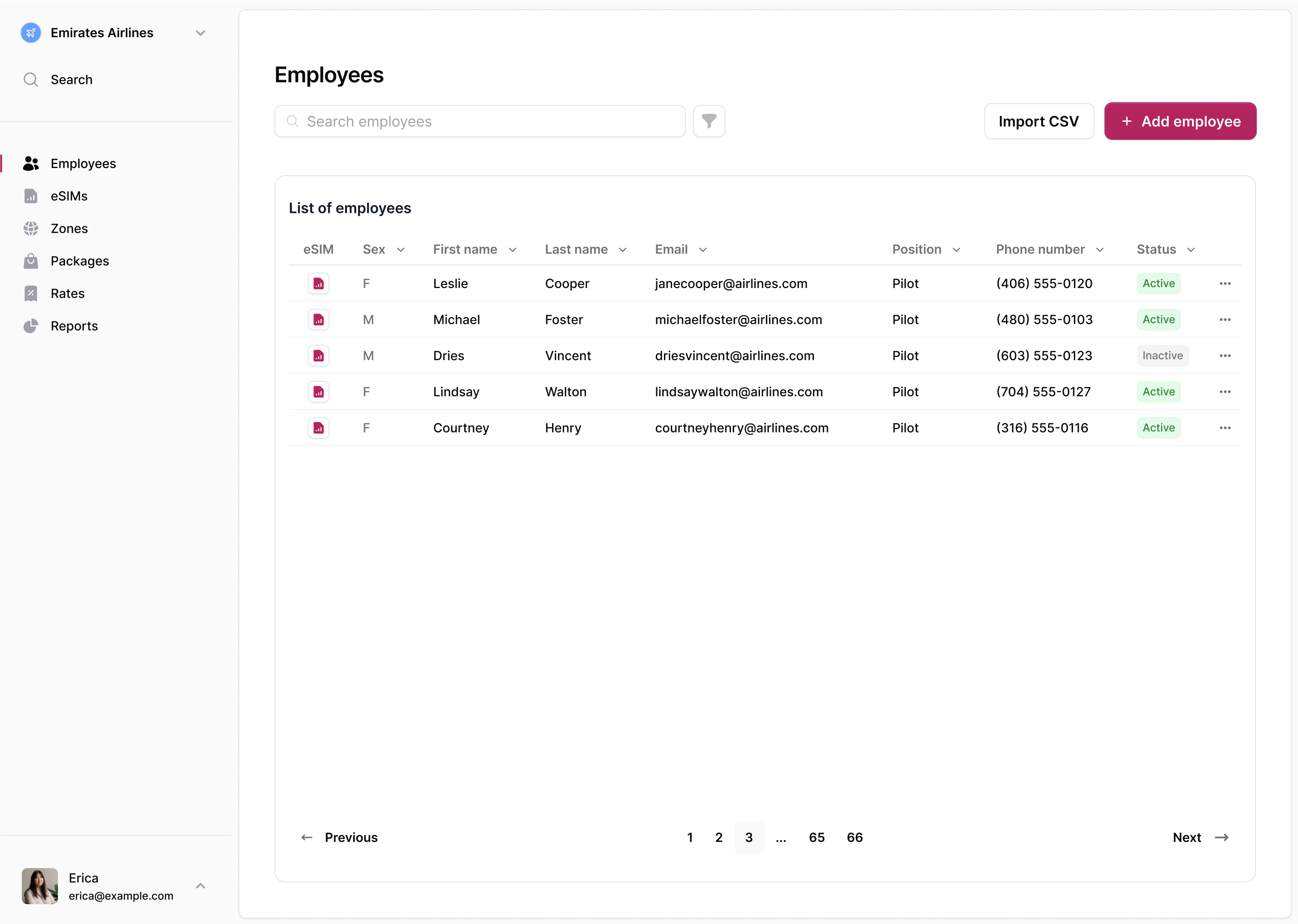The image size is (1298, 924).
Task: Click first name Lindsay
Action: [x=456, y=392]
